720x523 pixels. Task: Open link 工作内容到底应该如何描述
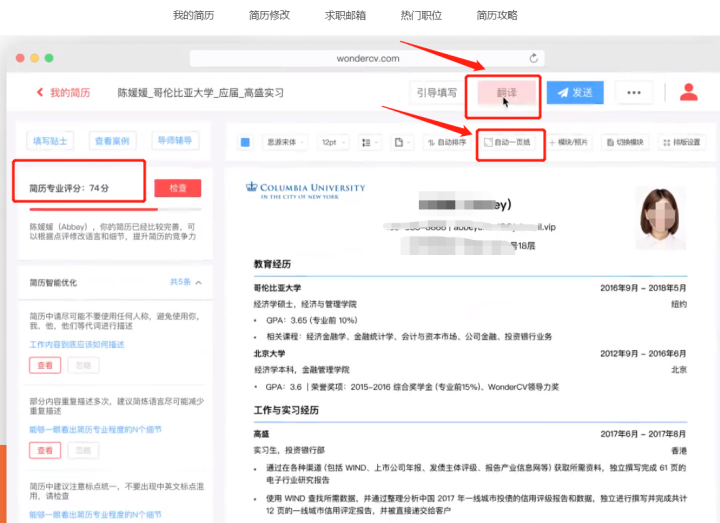tap(77, 344)
